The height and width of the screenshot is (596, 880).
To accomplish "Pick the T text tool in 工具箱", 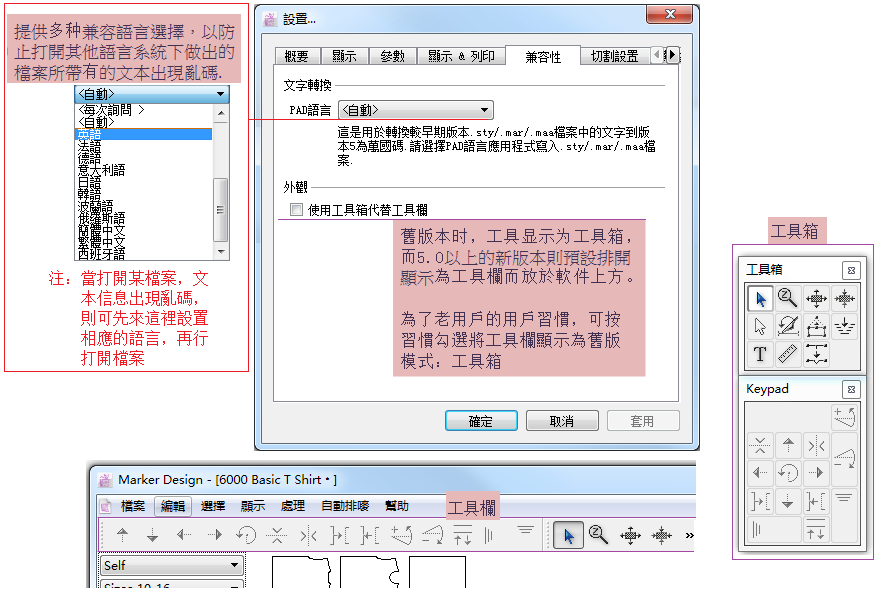I will tap(760, 354).
